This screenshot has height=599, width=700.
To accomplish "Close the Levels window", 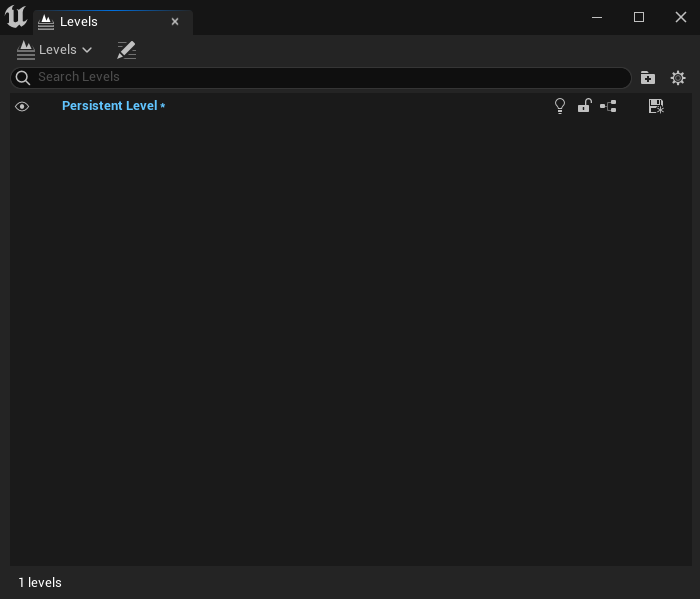I will tap(680, 17).
